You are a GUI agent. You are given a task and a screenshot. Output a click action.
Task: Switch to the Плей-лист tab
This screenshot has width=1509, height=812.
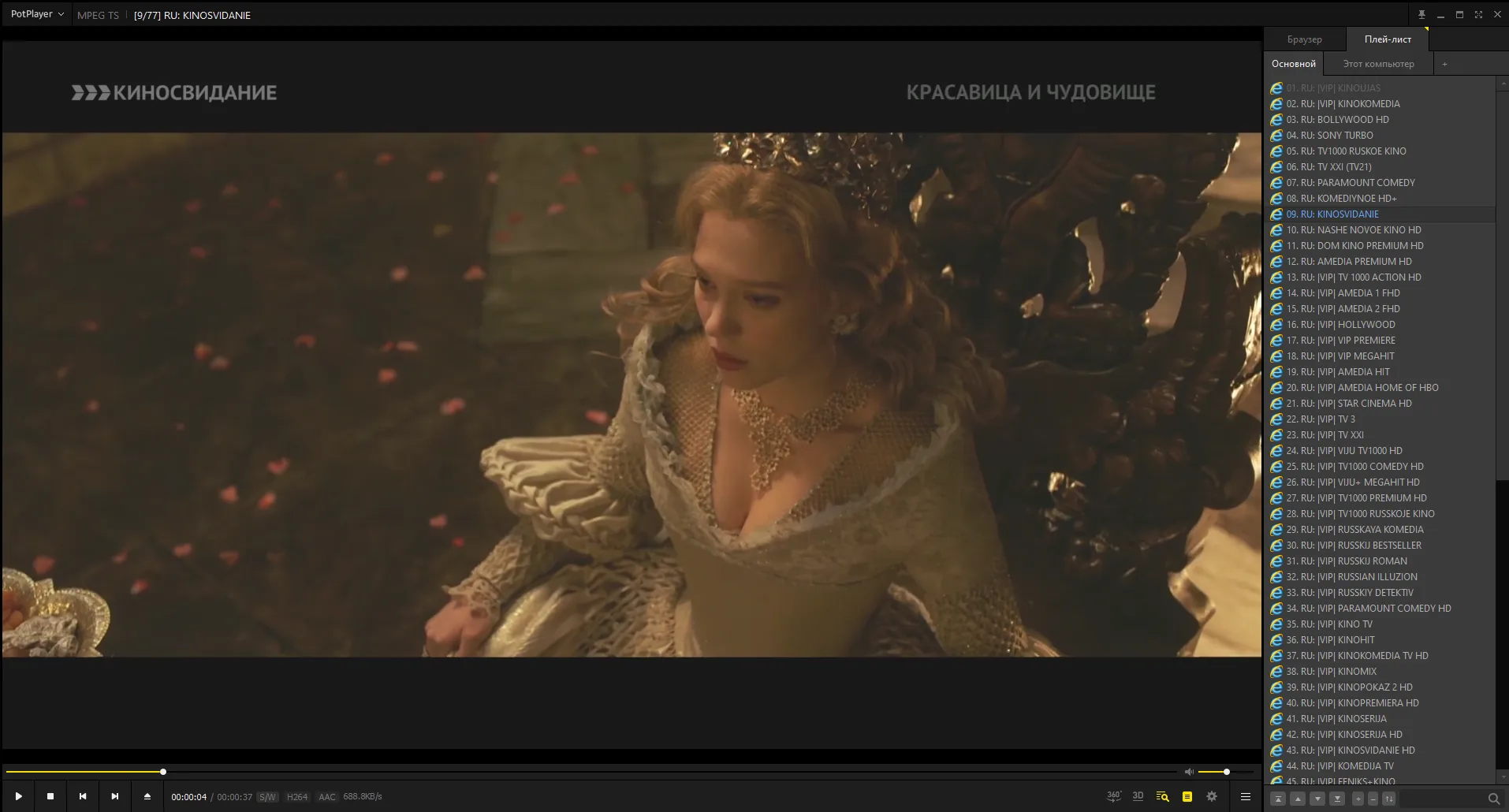[x=1388, y=39]
